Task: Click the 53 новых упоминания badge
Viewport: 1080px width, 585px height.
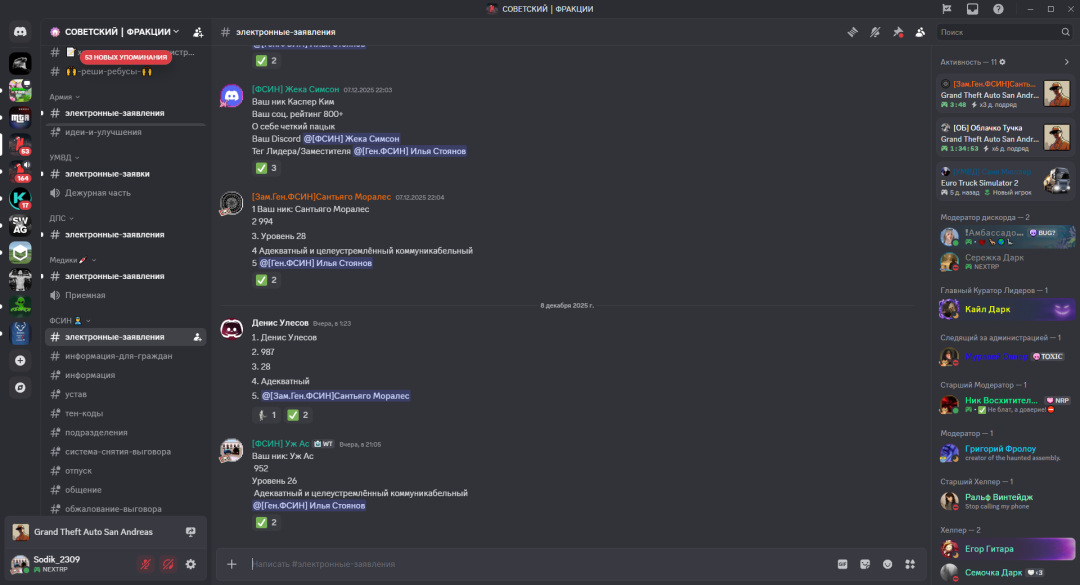Action: pyautogui.click(x=126, y=57)
